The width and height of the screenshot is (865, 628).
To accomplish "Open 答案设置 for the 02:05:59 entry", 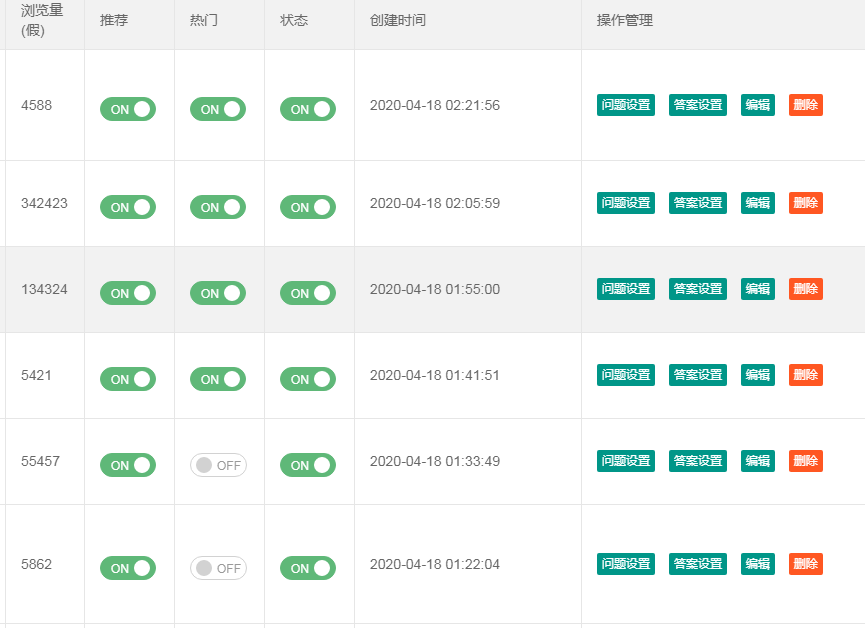I will 698,203.
